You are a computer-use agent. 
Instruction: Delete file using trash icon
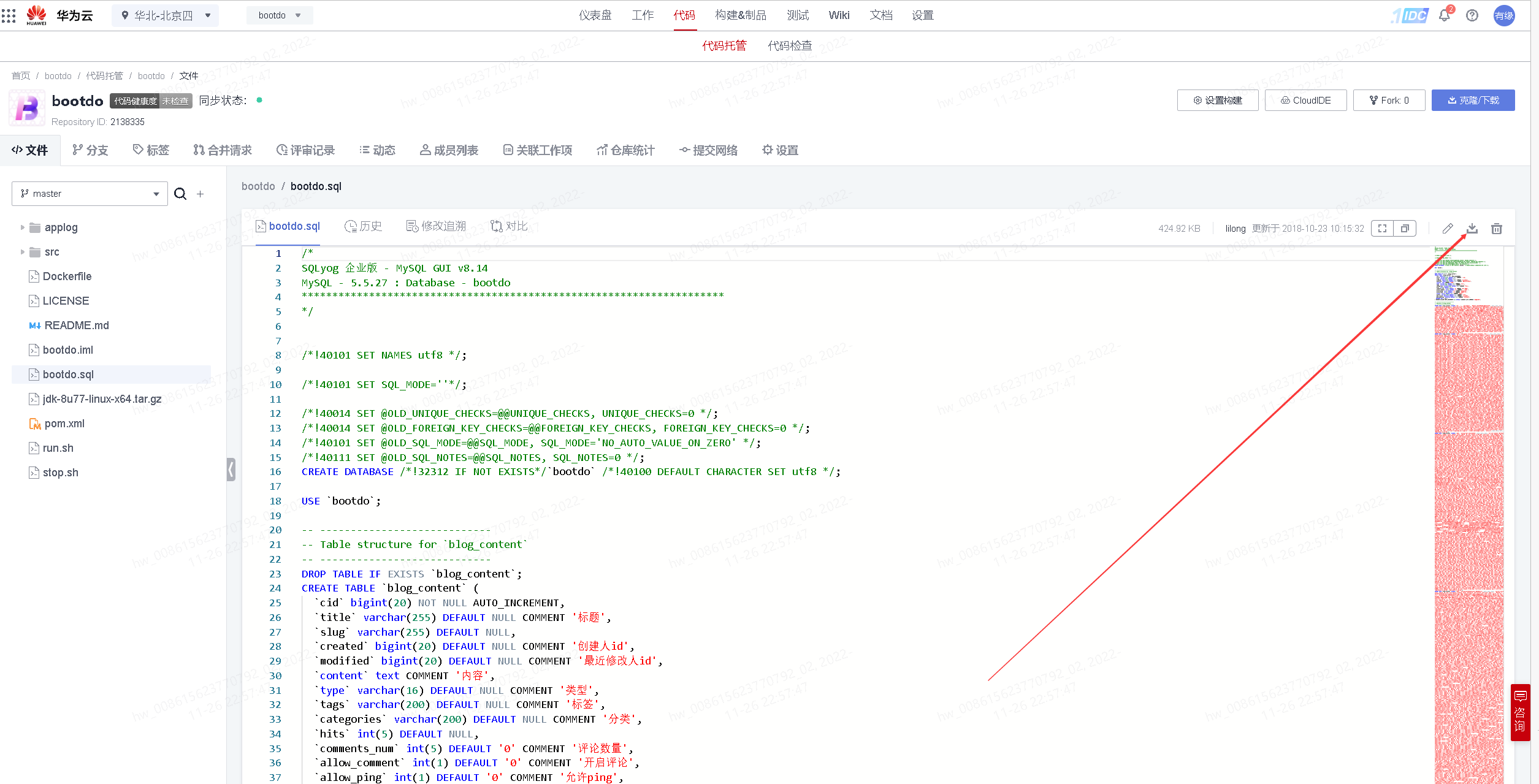point(1496,229)
